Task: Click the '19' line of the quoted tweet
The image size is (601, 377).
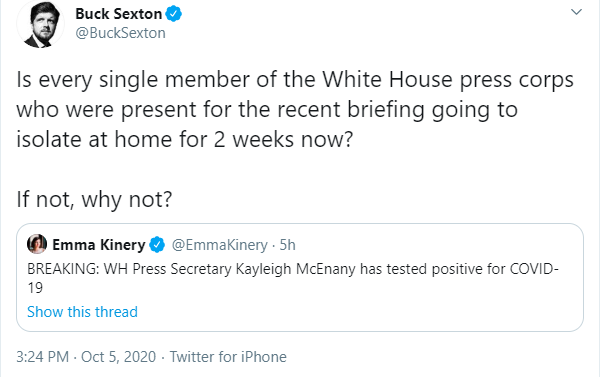Action: click(35, 288)
